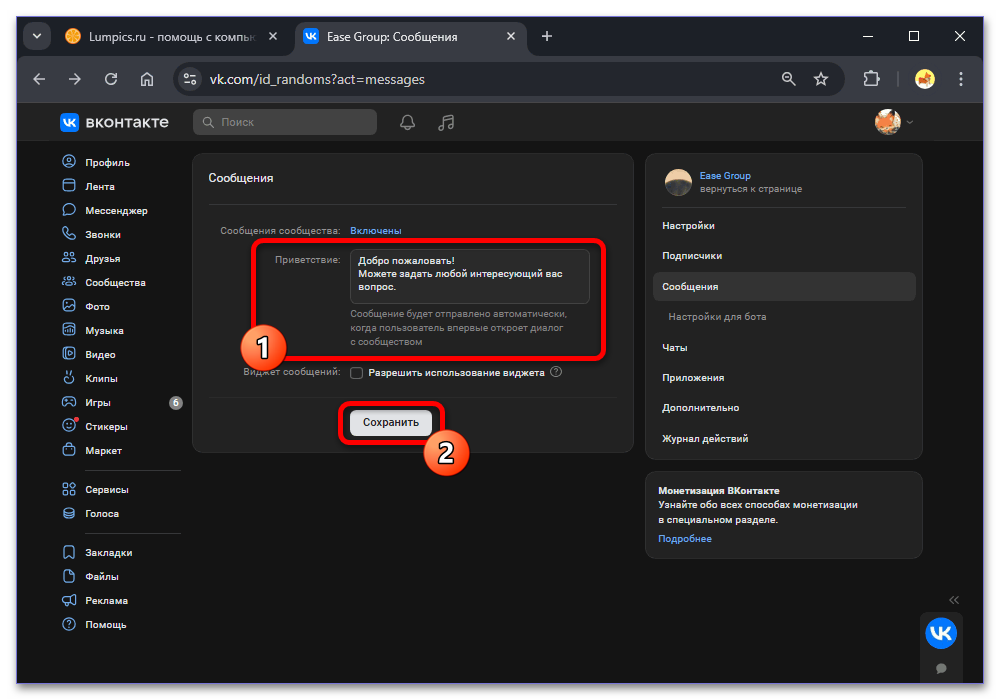Bookmark the page with the star icon
The image size is (1000, 700).
(821, 79)
